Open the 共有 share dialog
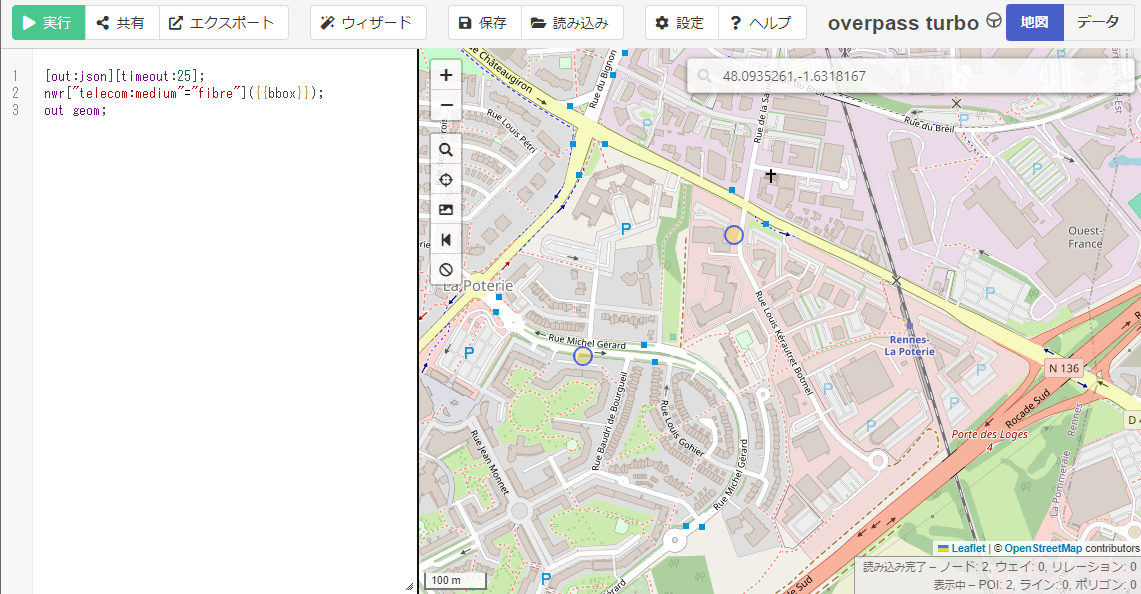The width and height of the screenshot is (1141, 594). (122, 23)
